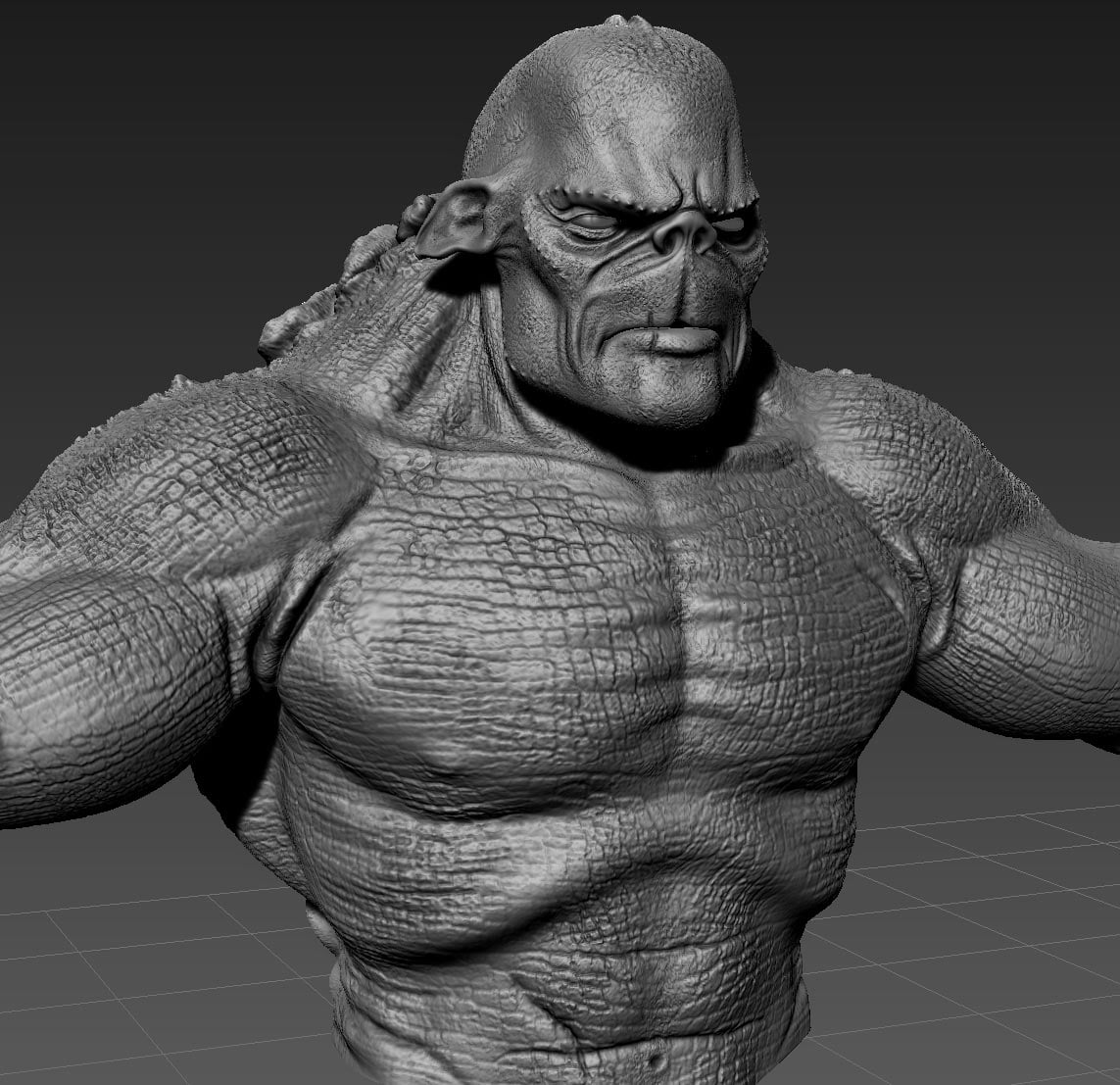
Task: Click the partially hidden eye at face edge
Action: [732, 222]
